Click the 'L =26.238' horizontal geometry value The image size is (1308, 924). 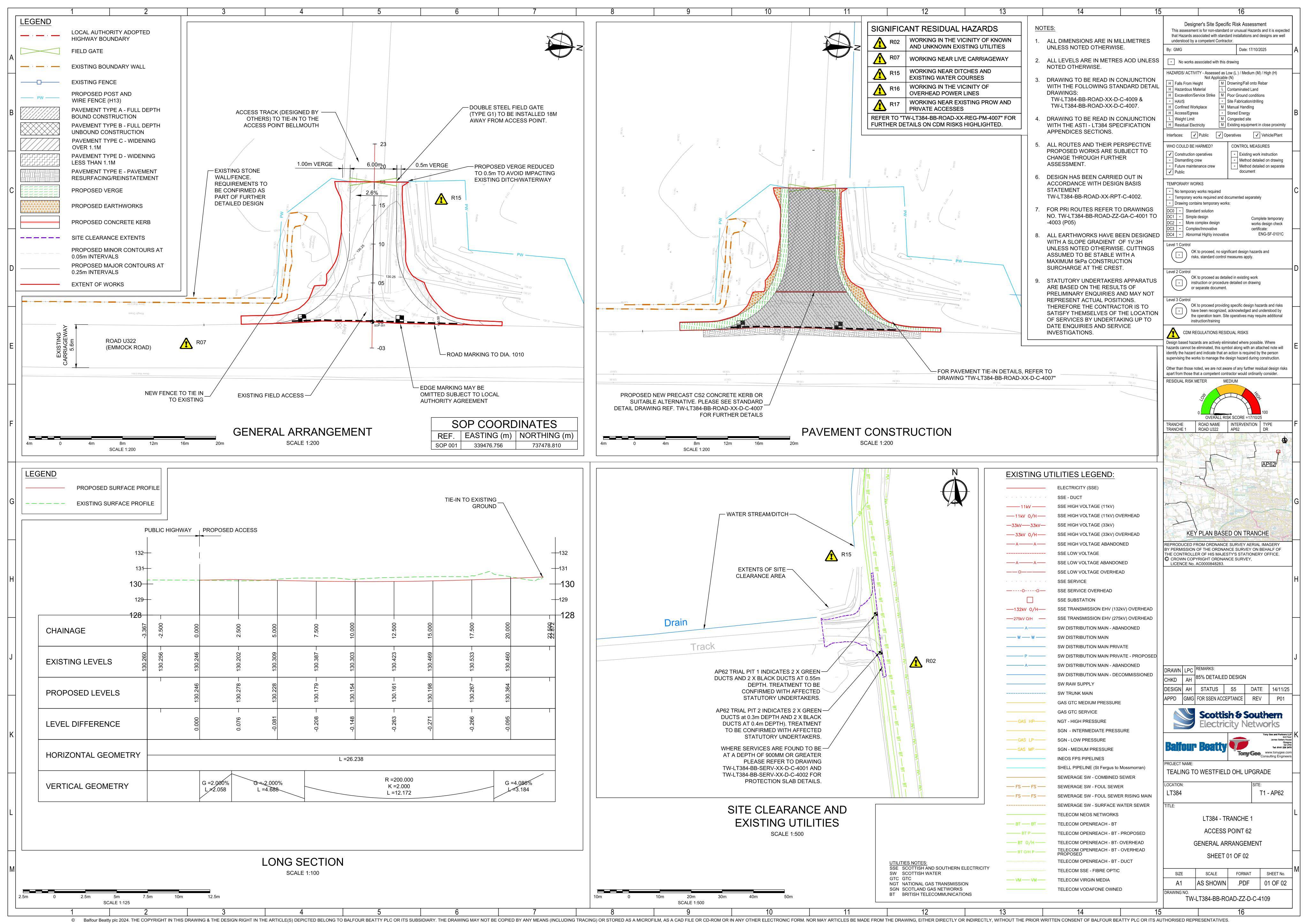pyautogui.click(x=351, y=759)
